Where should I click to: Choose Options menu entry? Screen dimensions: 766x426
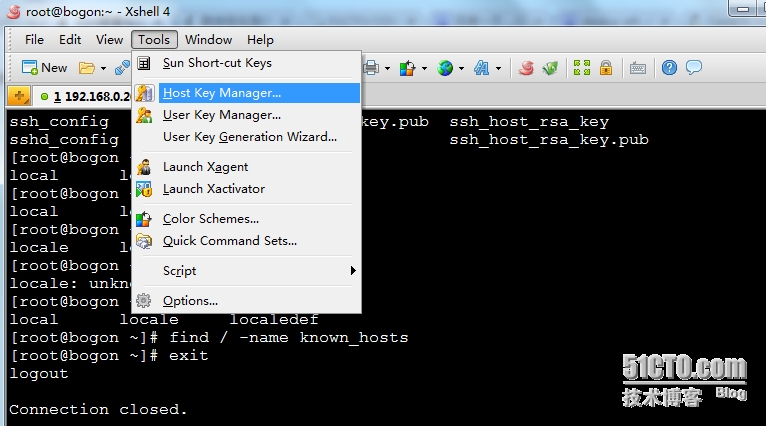[x=247, y=300]
